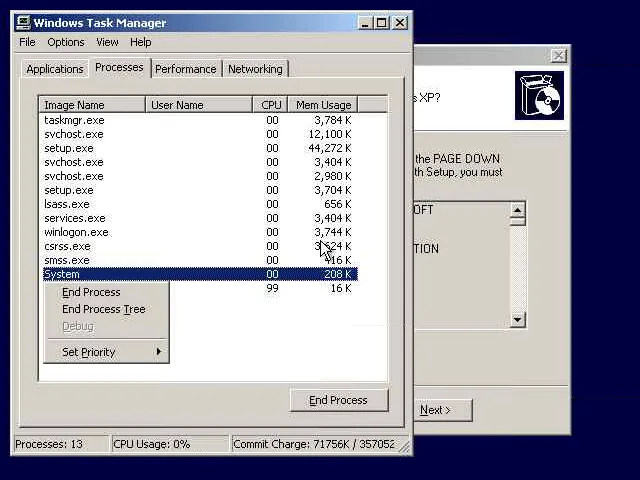Open the Networking tab
Viewport: 640px width, 480px height.
coord(255,69)
